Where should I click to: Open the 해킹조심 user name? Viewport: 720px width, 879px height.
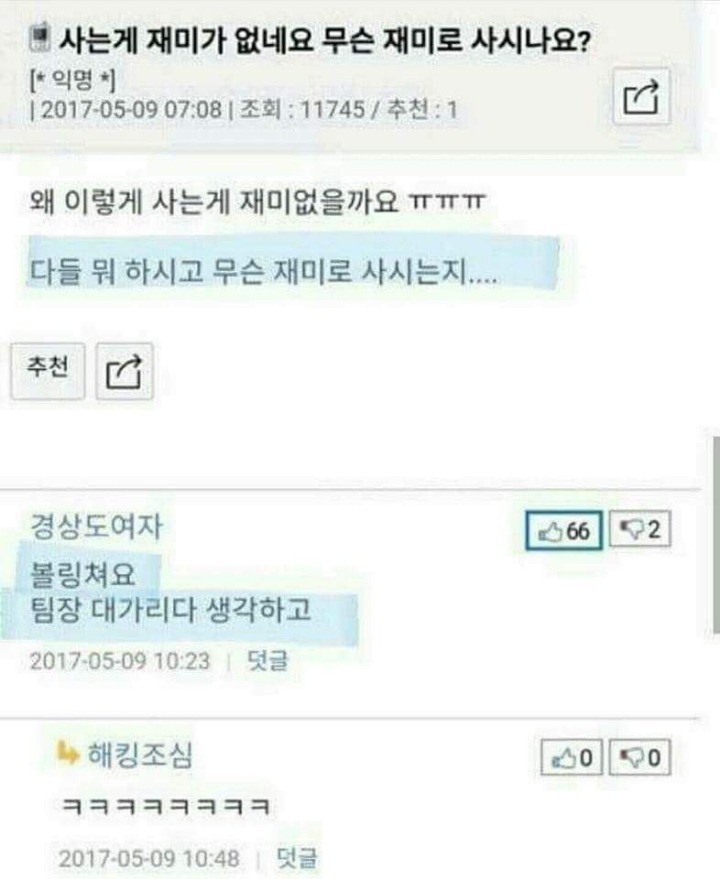[x=140, y=755]
